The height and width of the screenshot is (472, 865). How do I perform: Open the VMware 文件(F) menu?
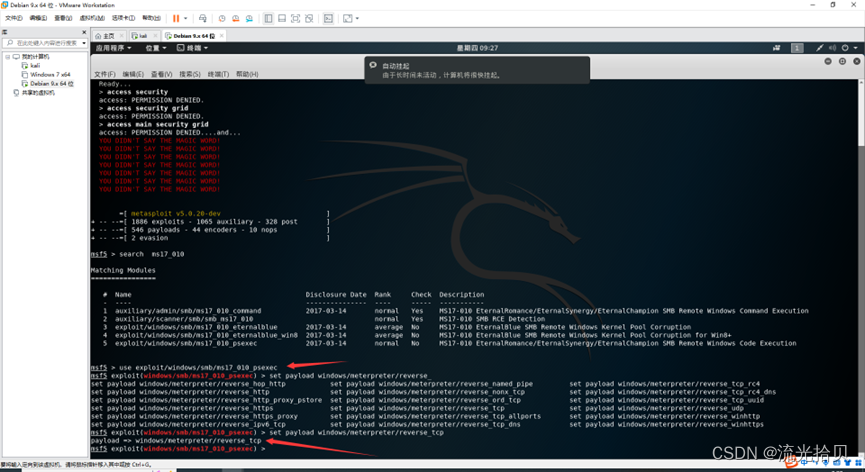[14, 18]
